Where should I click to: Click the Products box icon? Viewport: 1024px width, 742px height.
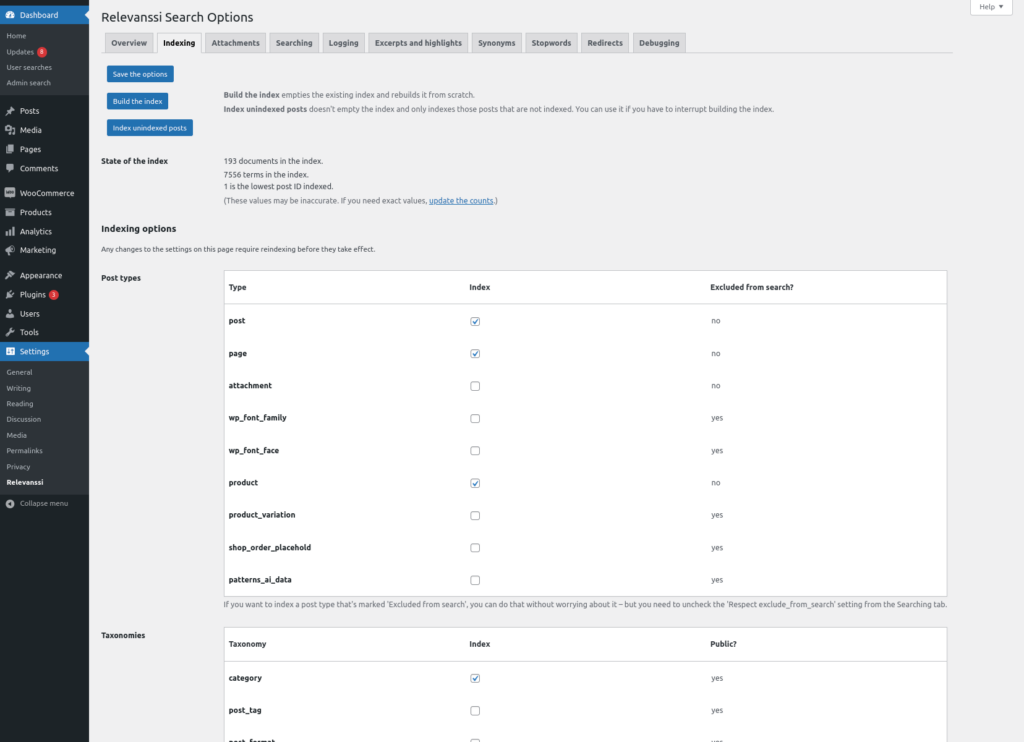tap(10, 212)
